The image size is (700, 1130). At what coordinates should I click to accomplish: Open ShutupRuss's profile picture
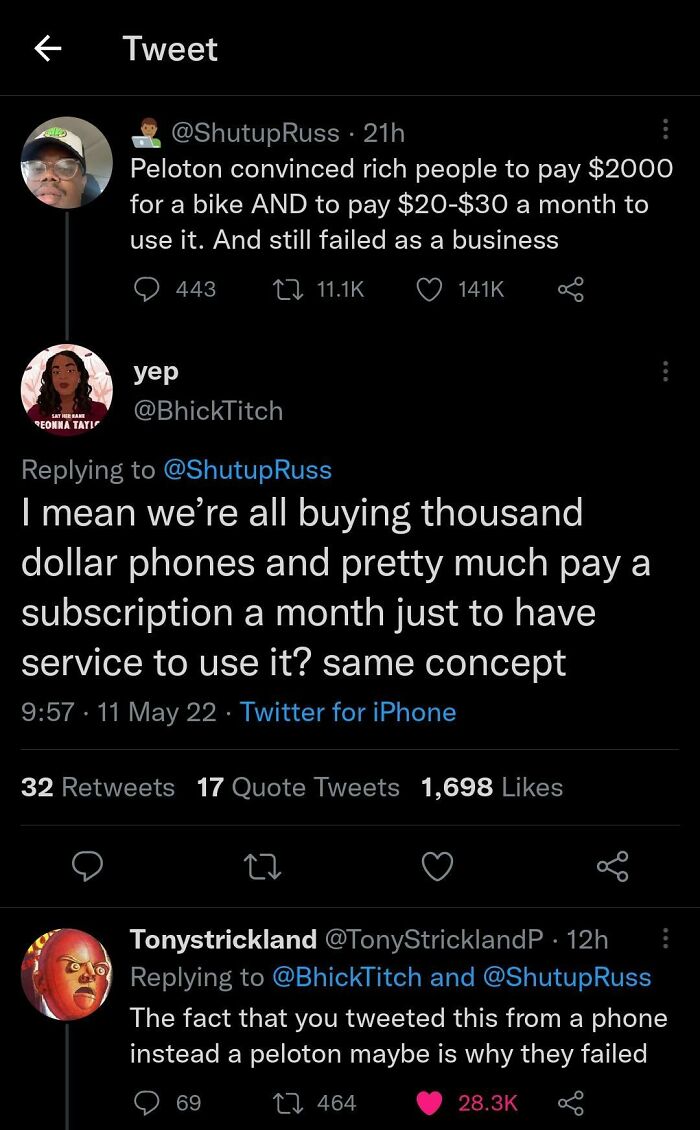(x=67, y=162)
